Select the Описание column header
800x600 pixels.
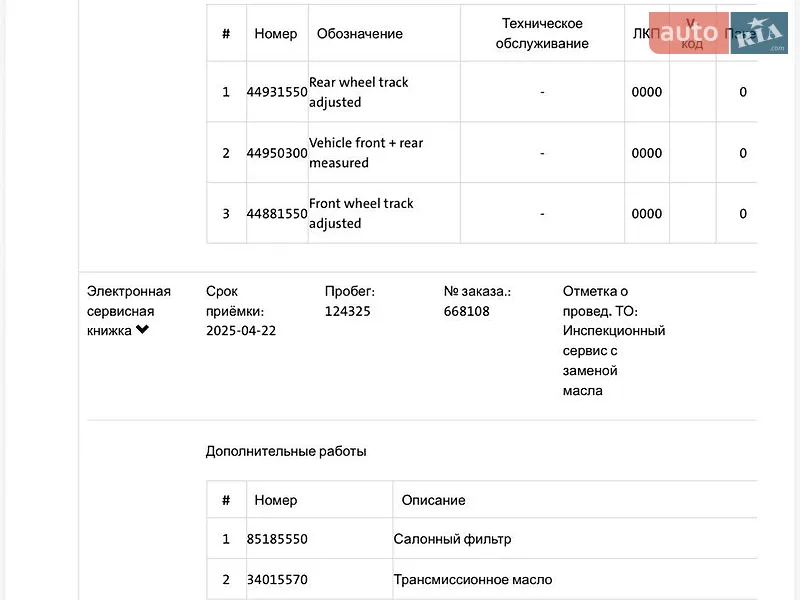(433, 500)
